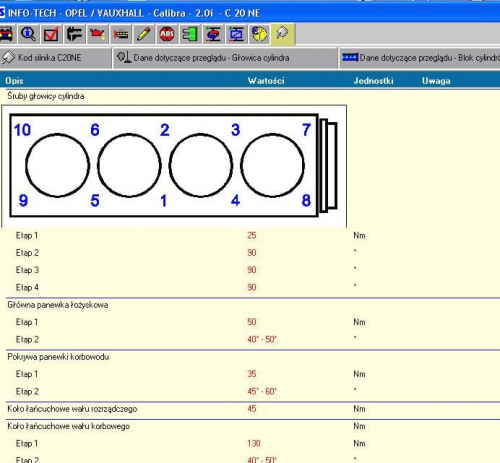
Task: Click the magnifier info icon
Action: coord(28,34)
